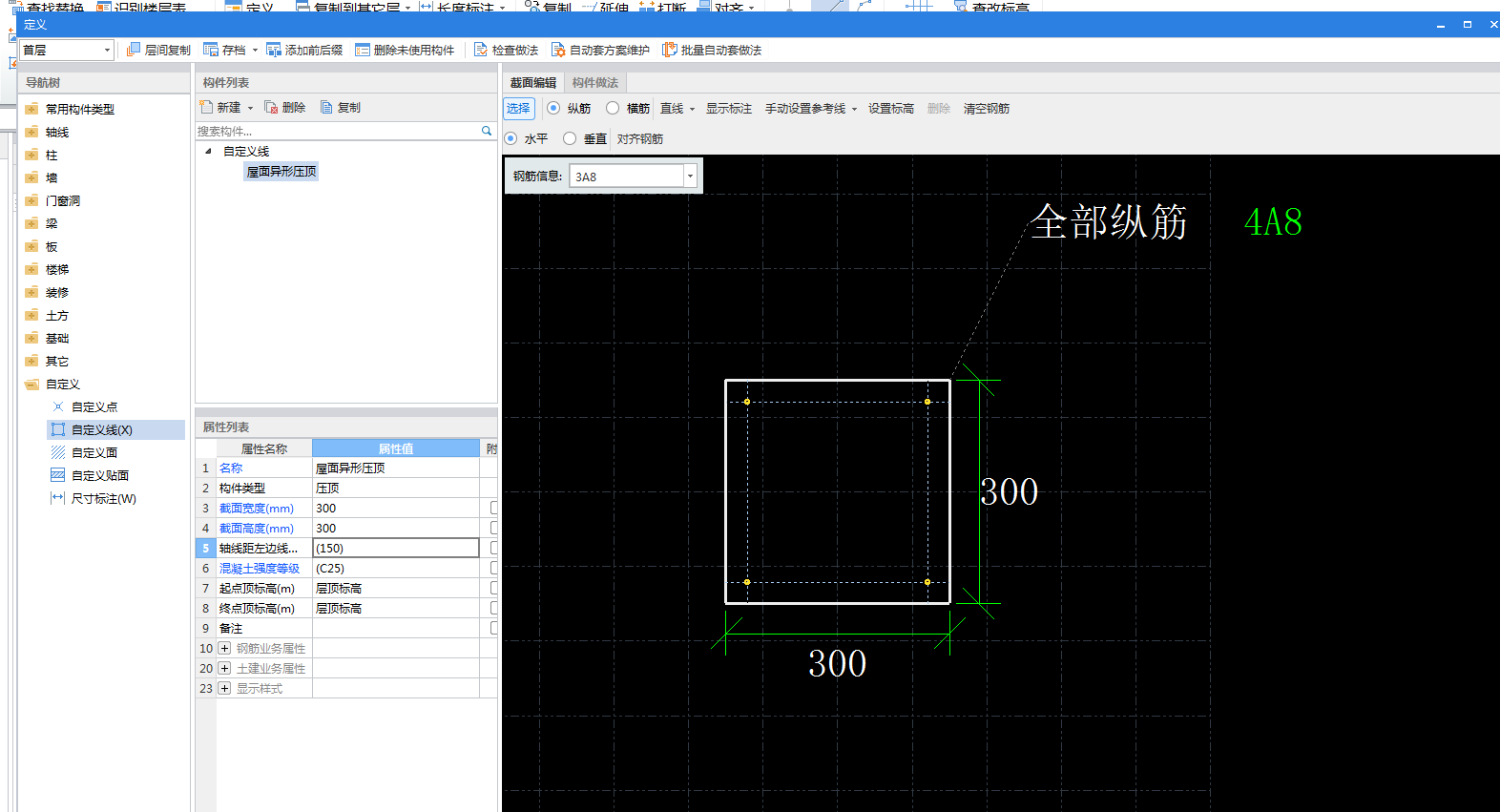The width and height of the screenshot is (1500, 812).
Task: Click the 删除未使用构件 icon
Action: coord(363,50)
